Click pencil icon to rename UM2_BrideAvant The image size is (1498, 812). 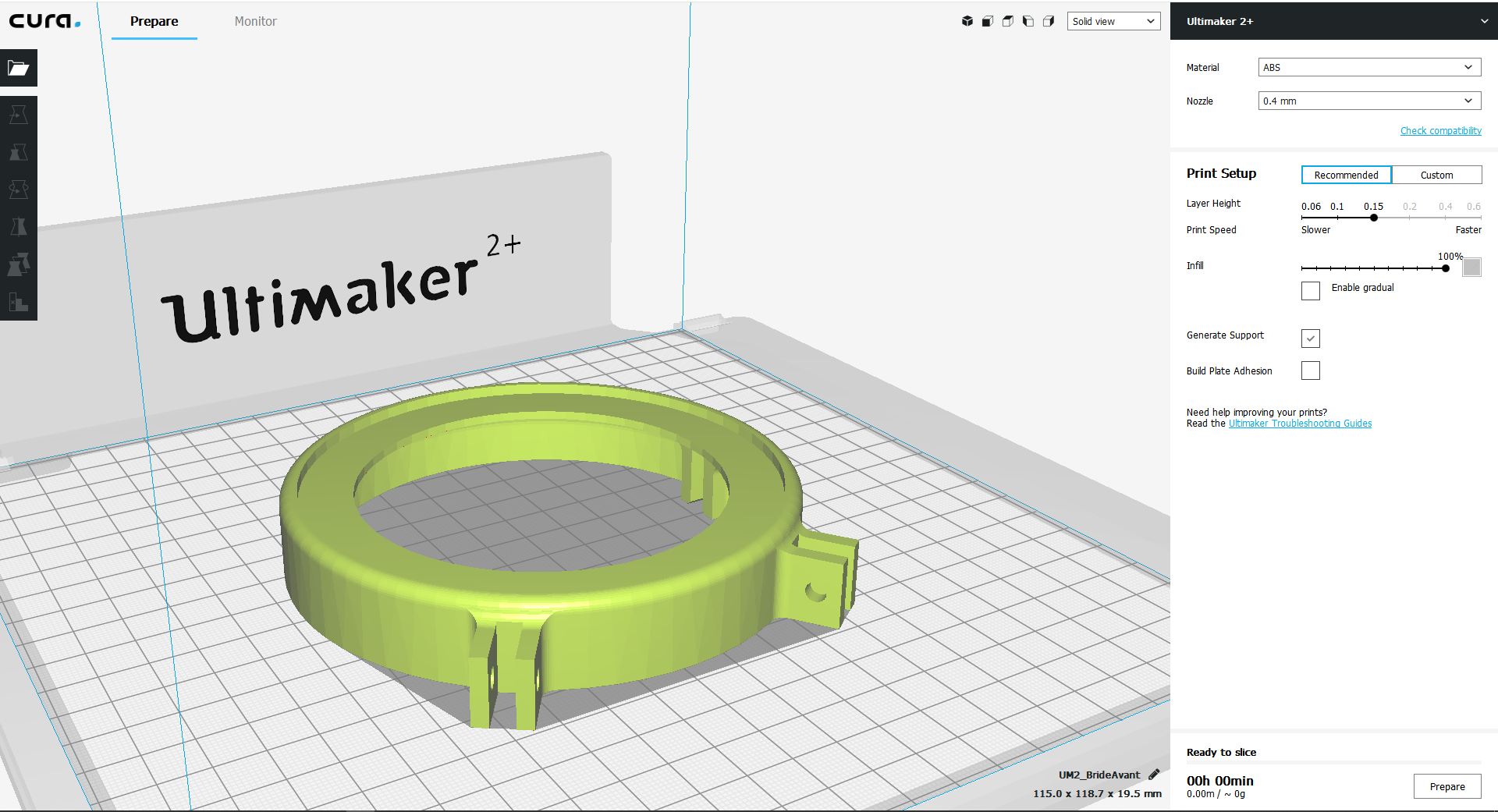tap(1154, 775)
